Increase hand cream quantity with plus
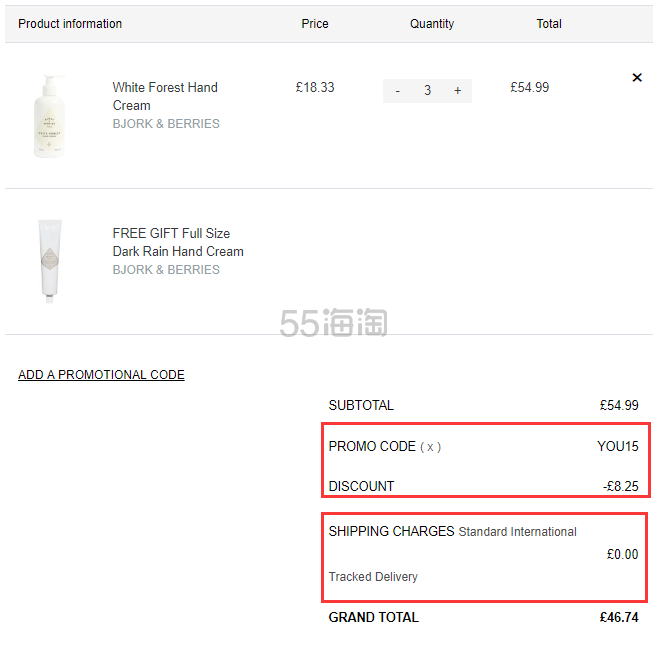668x646 pixels. click(x=457, y=91)
